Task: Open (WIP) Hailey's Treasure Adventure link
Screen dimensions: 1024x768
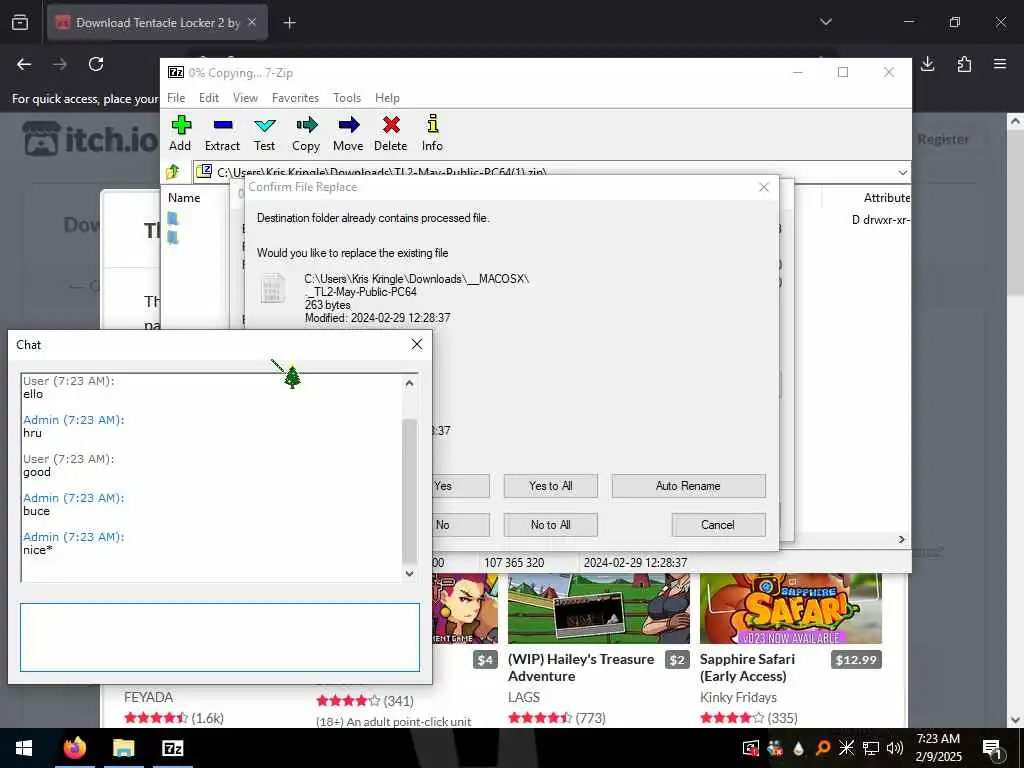Action: (x=581, y=667)
